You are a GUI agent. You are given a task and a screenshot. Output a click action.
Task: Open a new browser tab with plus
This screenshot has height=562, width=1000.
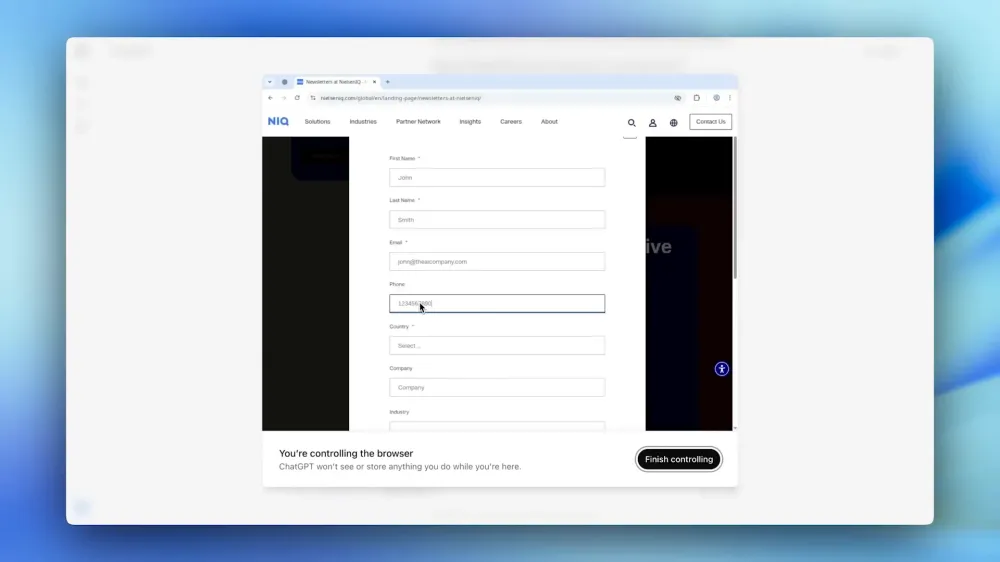click(x=387, y=82)
